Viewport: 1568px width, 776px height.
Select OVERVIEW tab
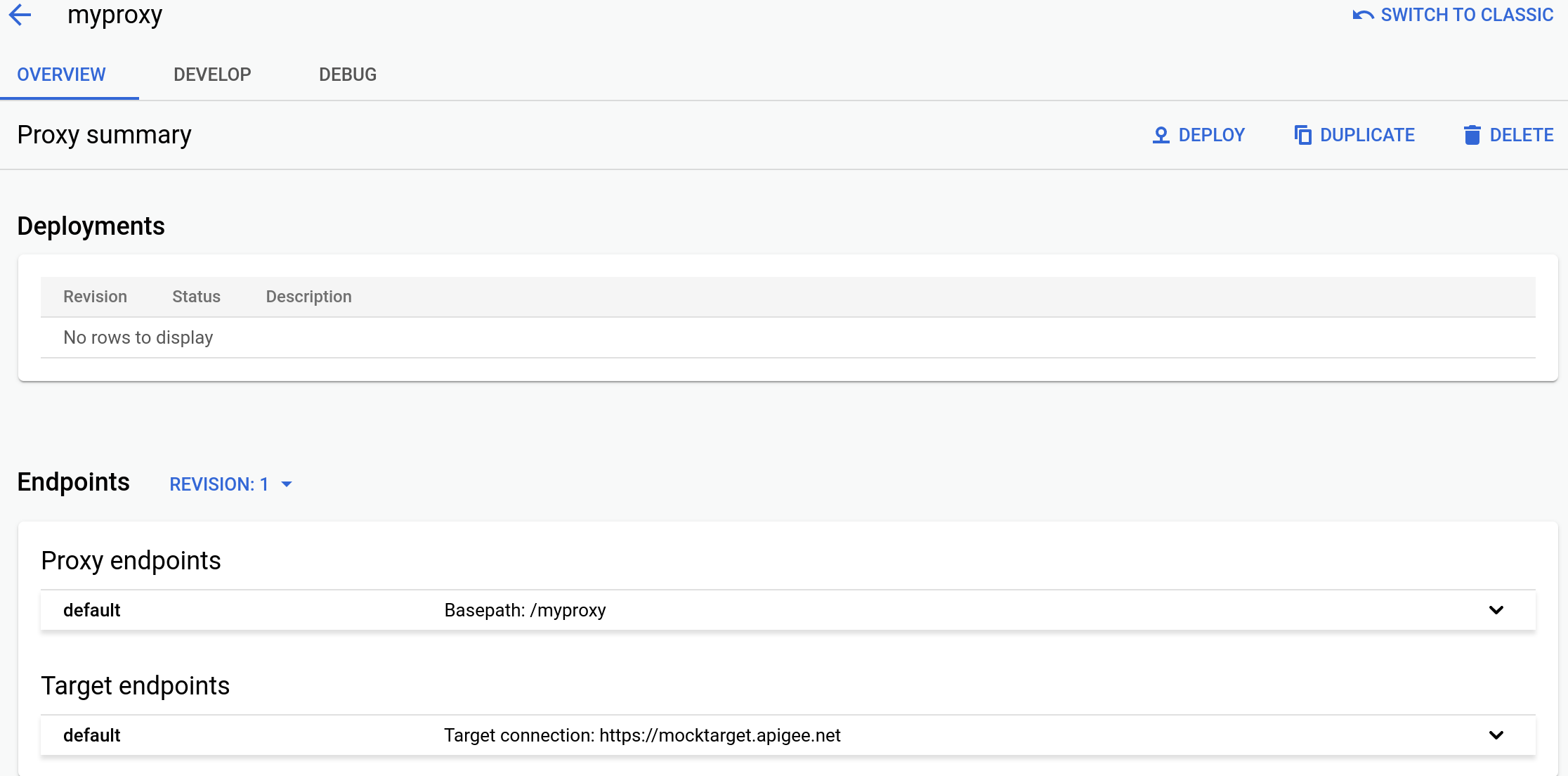coord(62,74)
